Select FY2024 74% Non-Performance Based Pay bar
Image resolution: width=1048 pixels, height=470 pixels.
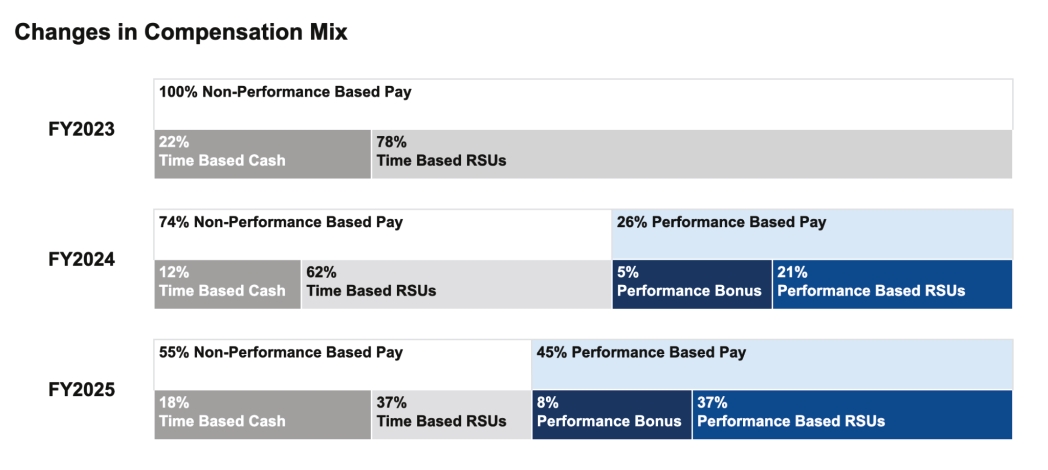(x=382, y=234)
